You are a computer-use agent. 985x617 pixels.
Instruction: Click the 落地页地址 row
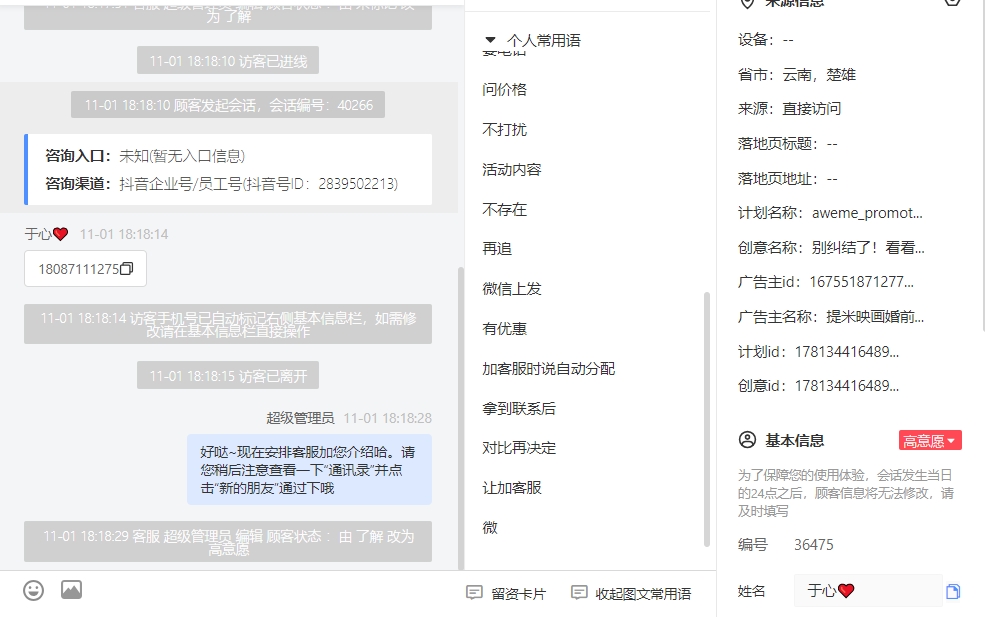pos(788,179)
